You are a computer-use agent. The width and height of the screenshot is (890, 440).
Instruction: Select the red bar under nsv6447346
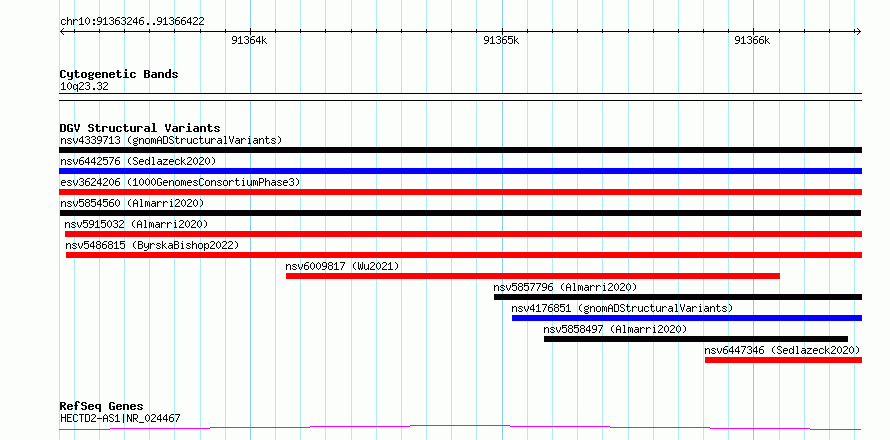pyautogui.click(x=783, y=360)
